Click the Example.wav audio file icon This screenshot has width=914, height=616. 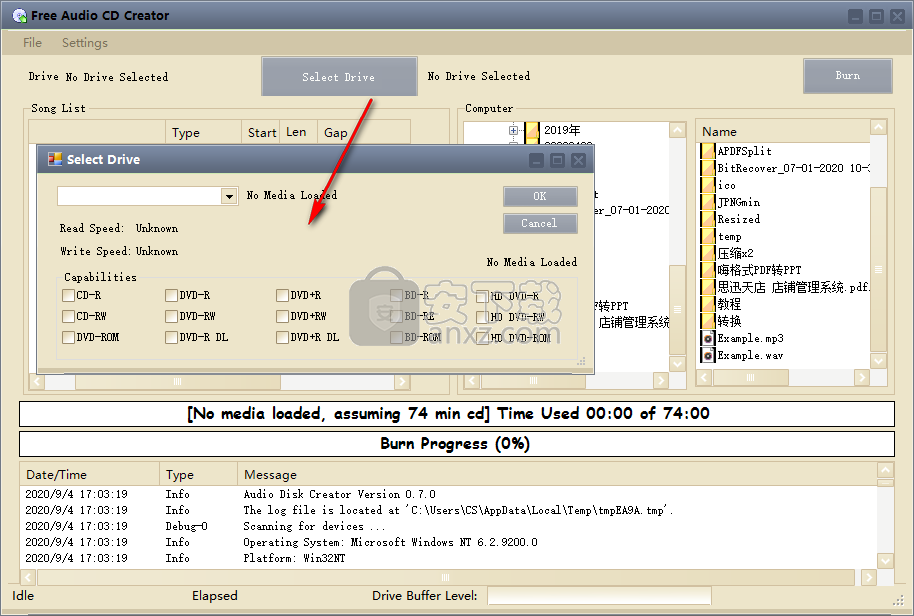click(x=708, y=355)
